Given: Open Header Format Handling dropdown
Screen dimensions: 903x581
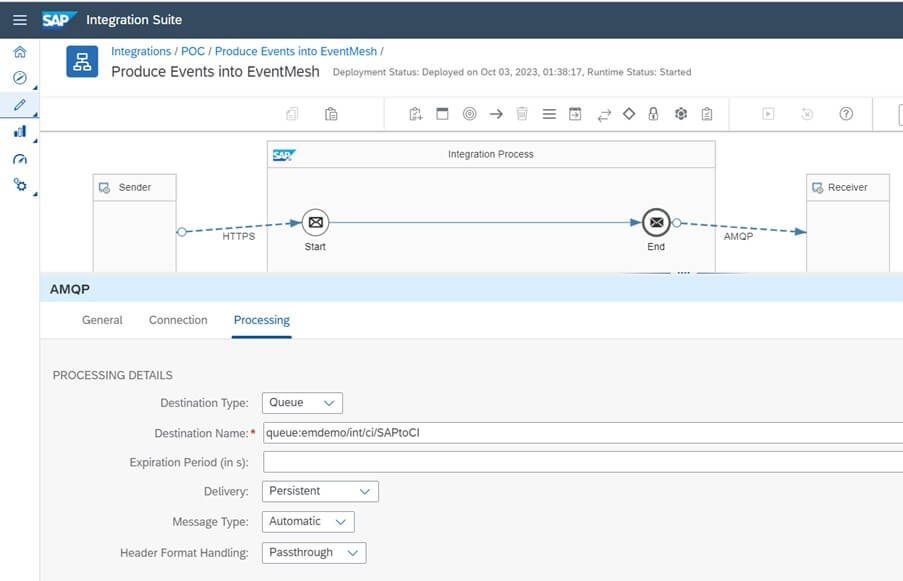Looking at the screenshot, I should tap(314, 553).
